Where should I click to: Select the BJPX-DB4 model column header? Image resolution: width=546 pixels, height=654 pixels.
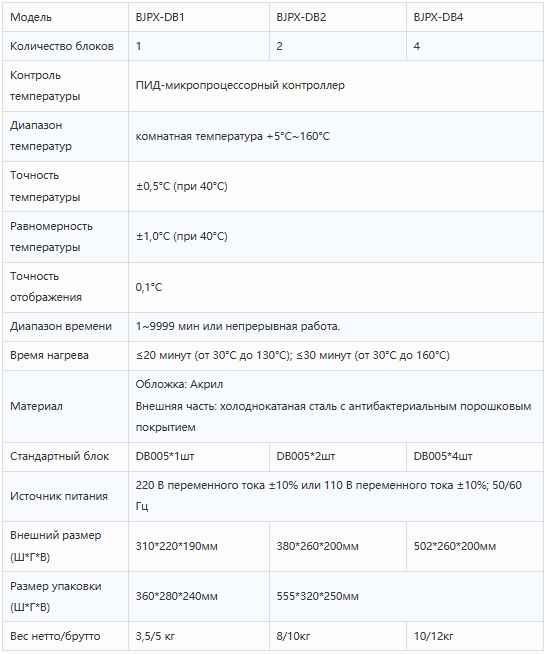click(475, 17)
